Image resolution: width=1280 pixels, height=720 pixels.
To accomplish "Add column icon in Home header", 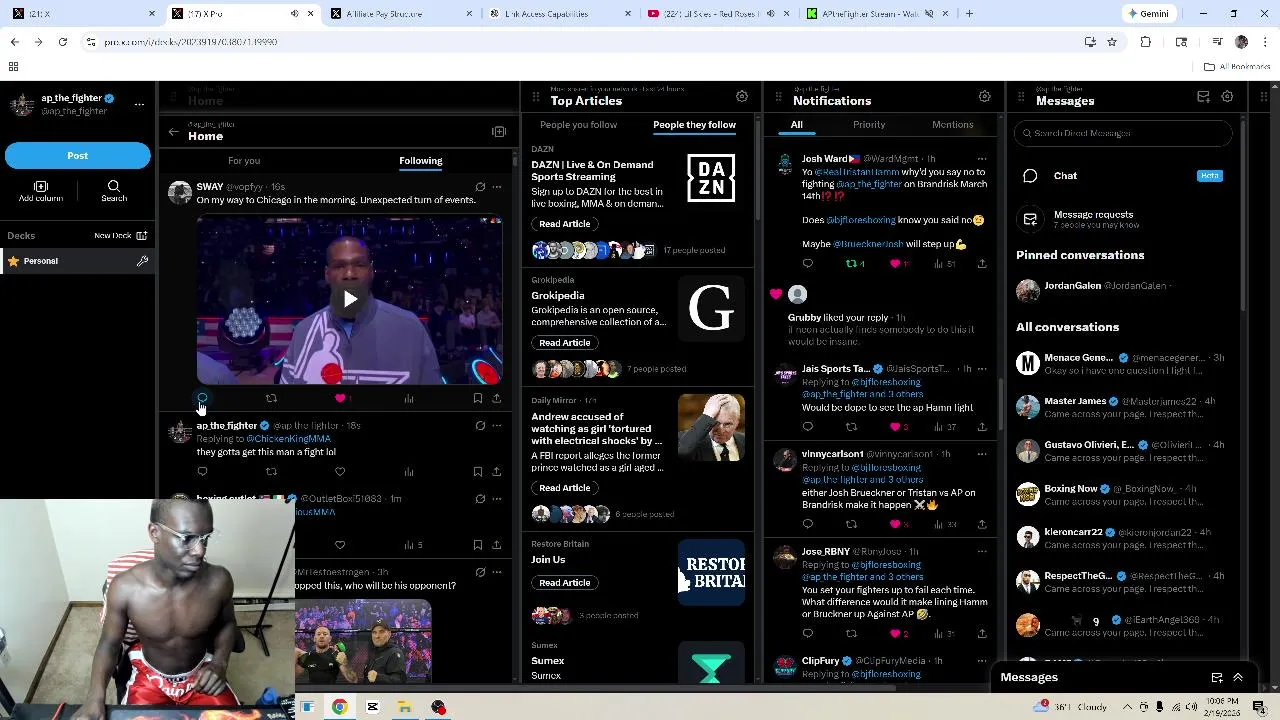I will point(499,132).
